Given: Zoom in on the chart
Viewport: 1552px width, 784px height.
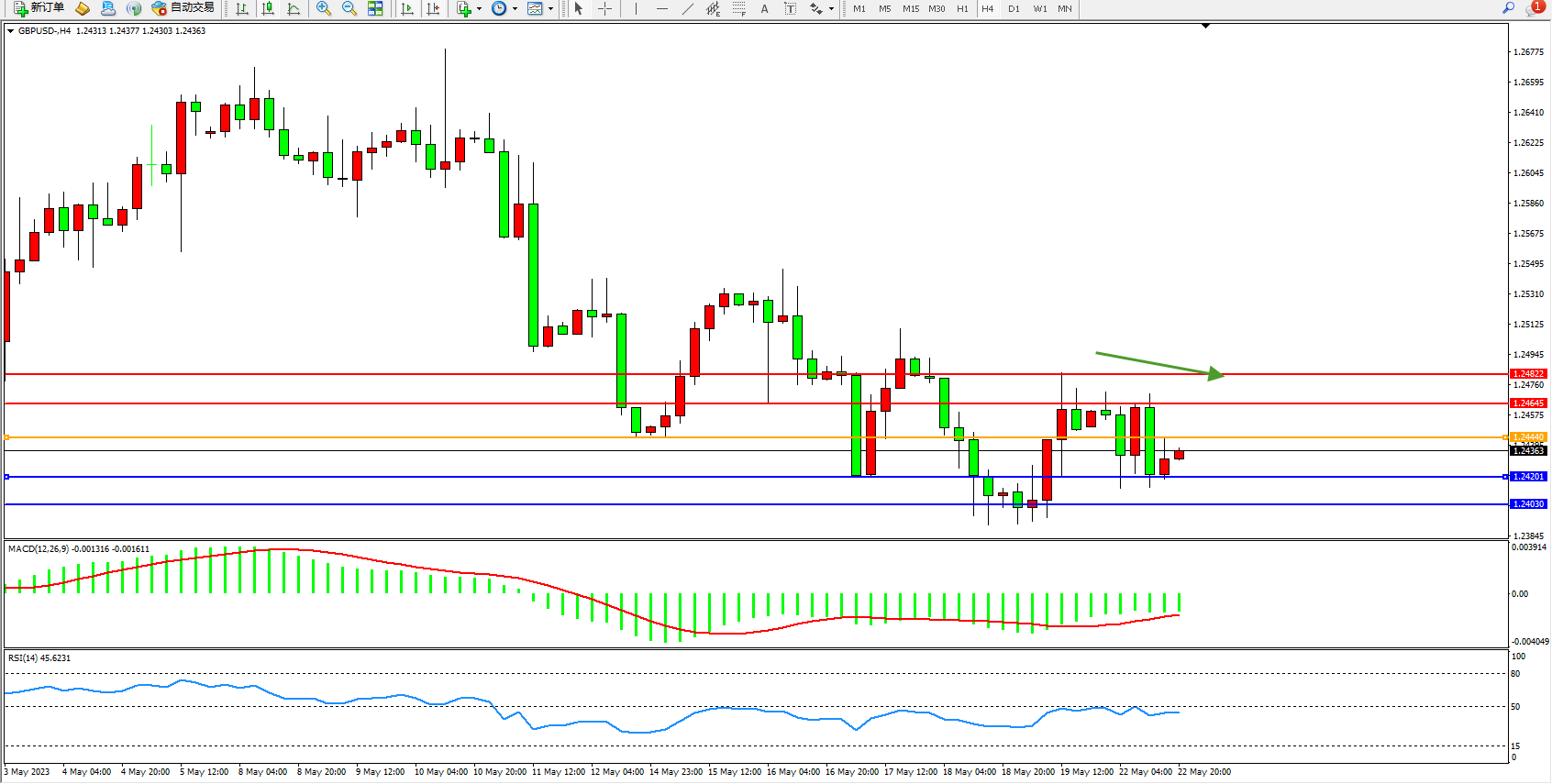Looking at the screenshot, I should click(324, 8).
